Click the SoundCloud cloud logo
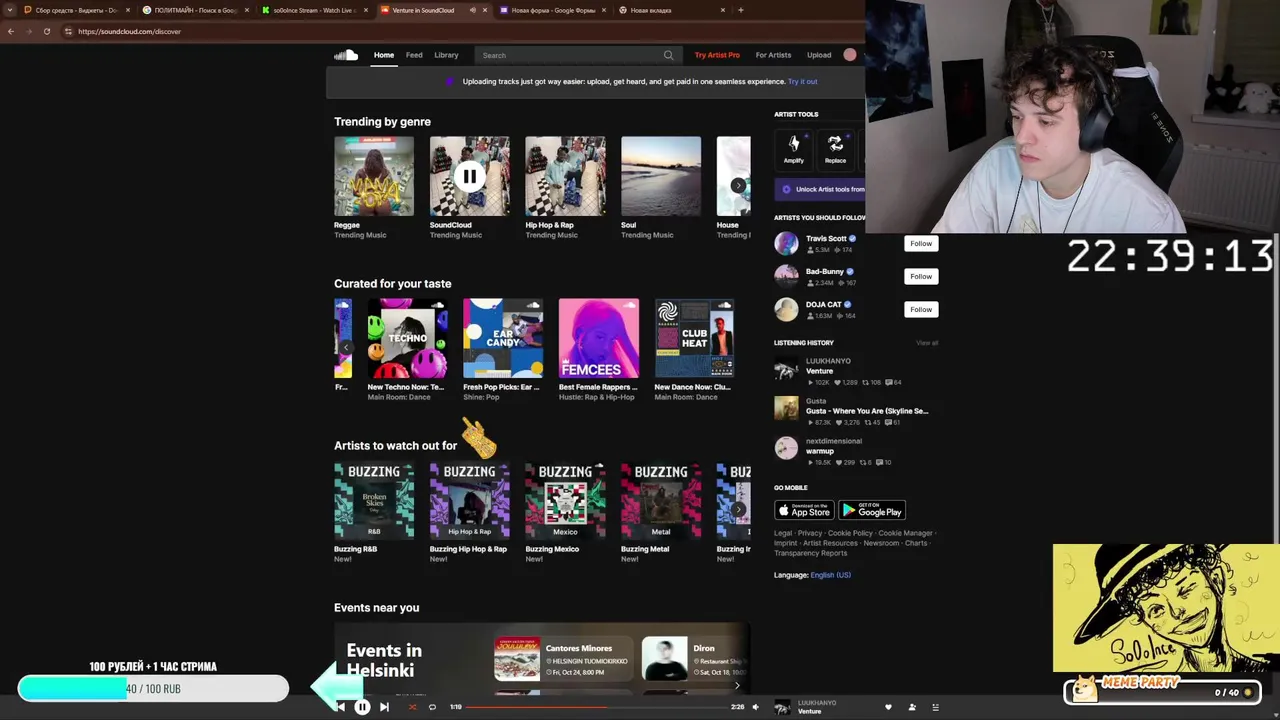The image size is (1280, 720). click(x=346, y=55)
